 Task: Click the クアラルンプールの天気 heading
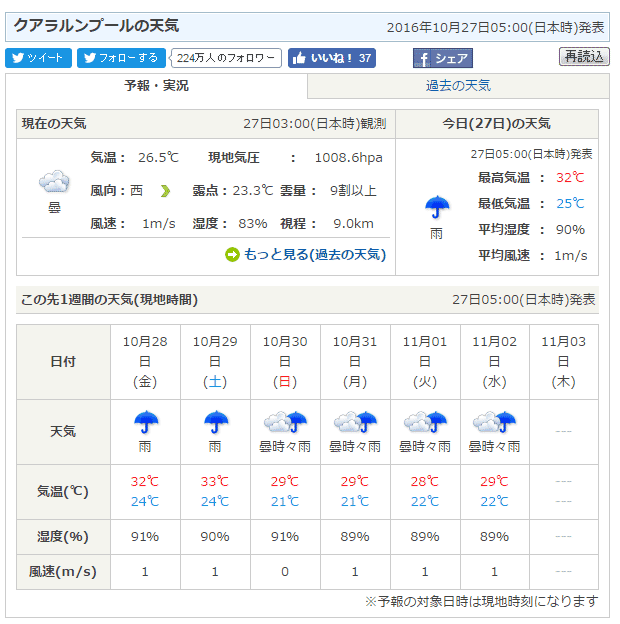[96, 26]
